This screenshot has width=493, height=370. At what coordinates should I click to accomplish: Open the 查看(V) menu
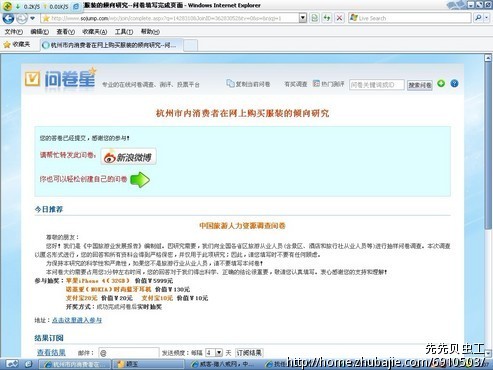(x=65, y=32)
